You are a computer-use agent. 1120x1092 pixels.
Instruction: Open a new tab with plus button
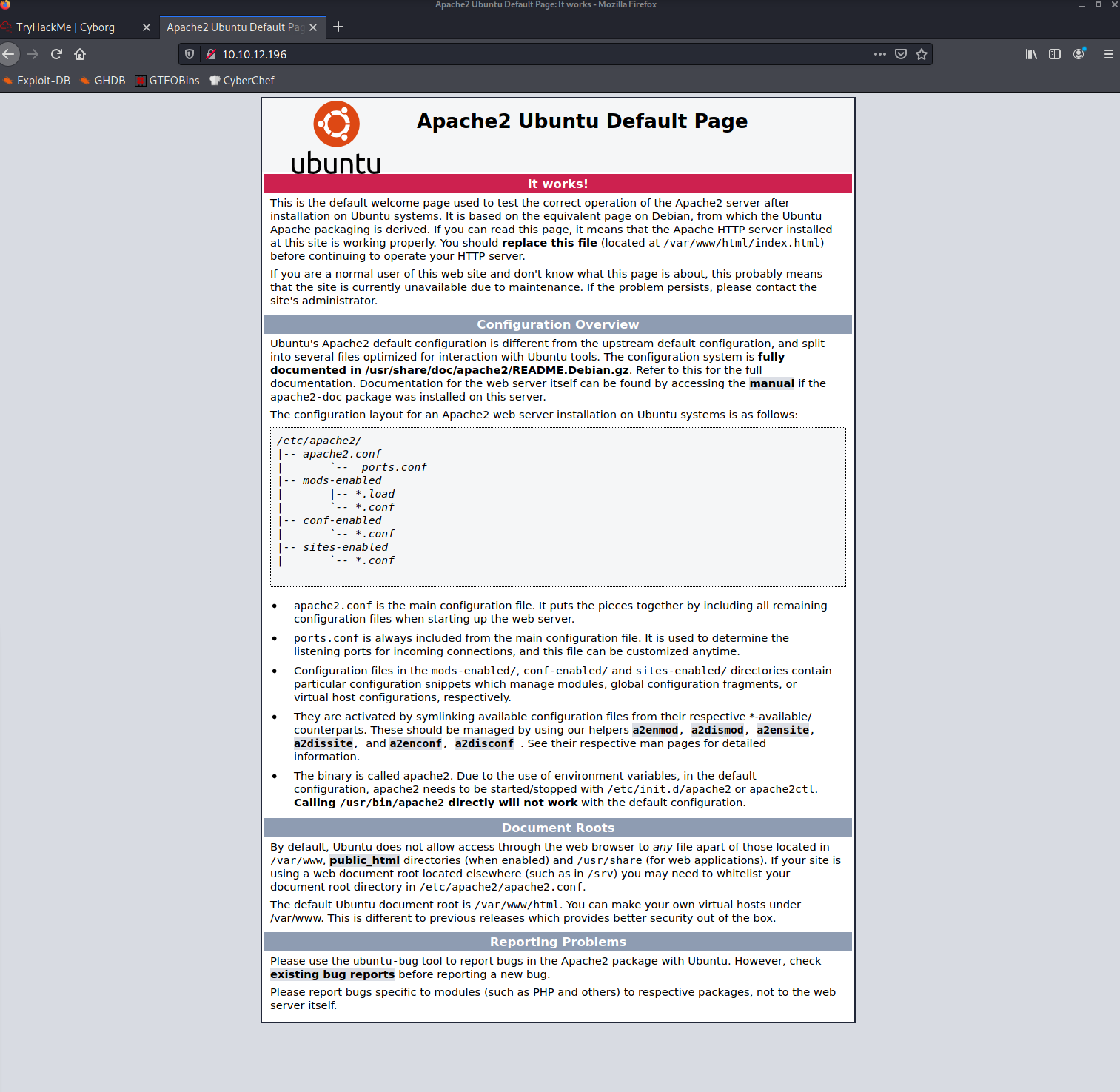pos(338,27)
